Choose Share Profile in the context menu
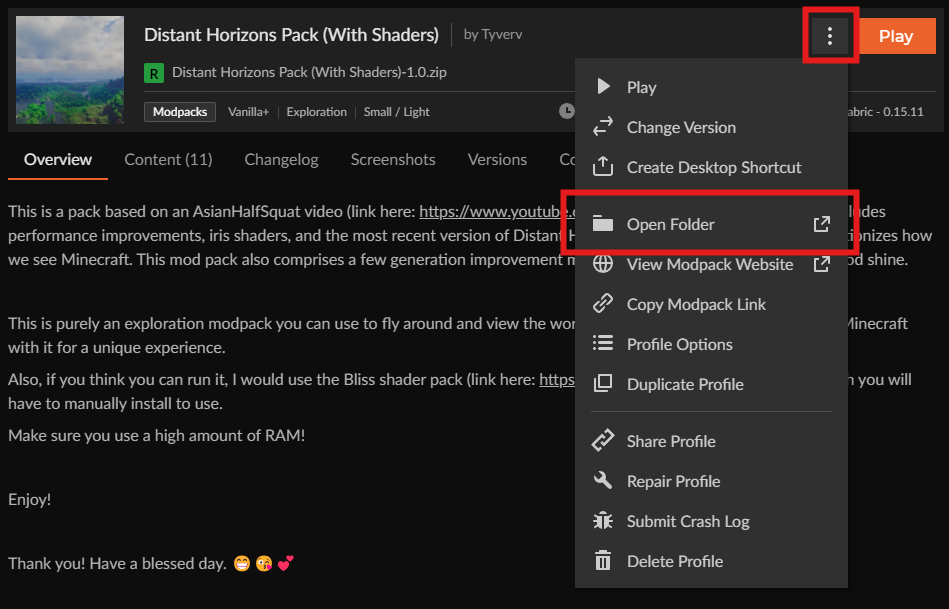949x609 pixels. coord(670,441)
